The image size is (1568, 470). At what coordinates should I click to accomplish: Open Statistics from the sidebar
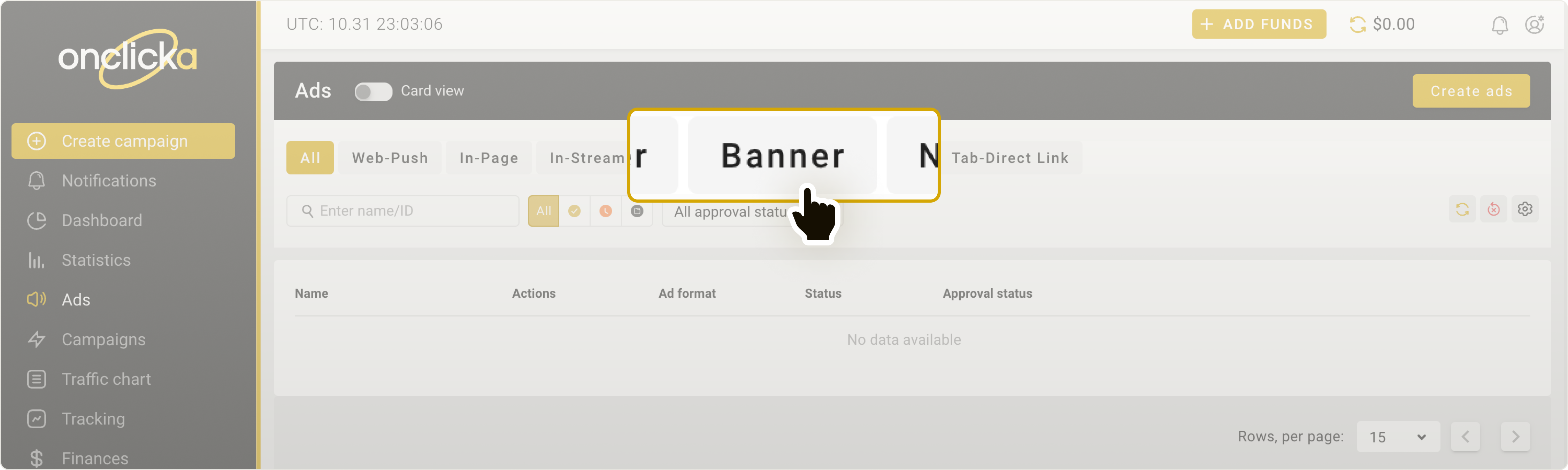click(x=37, y=260)
